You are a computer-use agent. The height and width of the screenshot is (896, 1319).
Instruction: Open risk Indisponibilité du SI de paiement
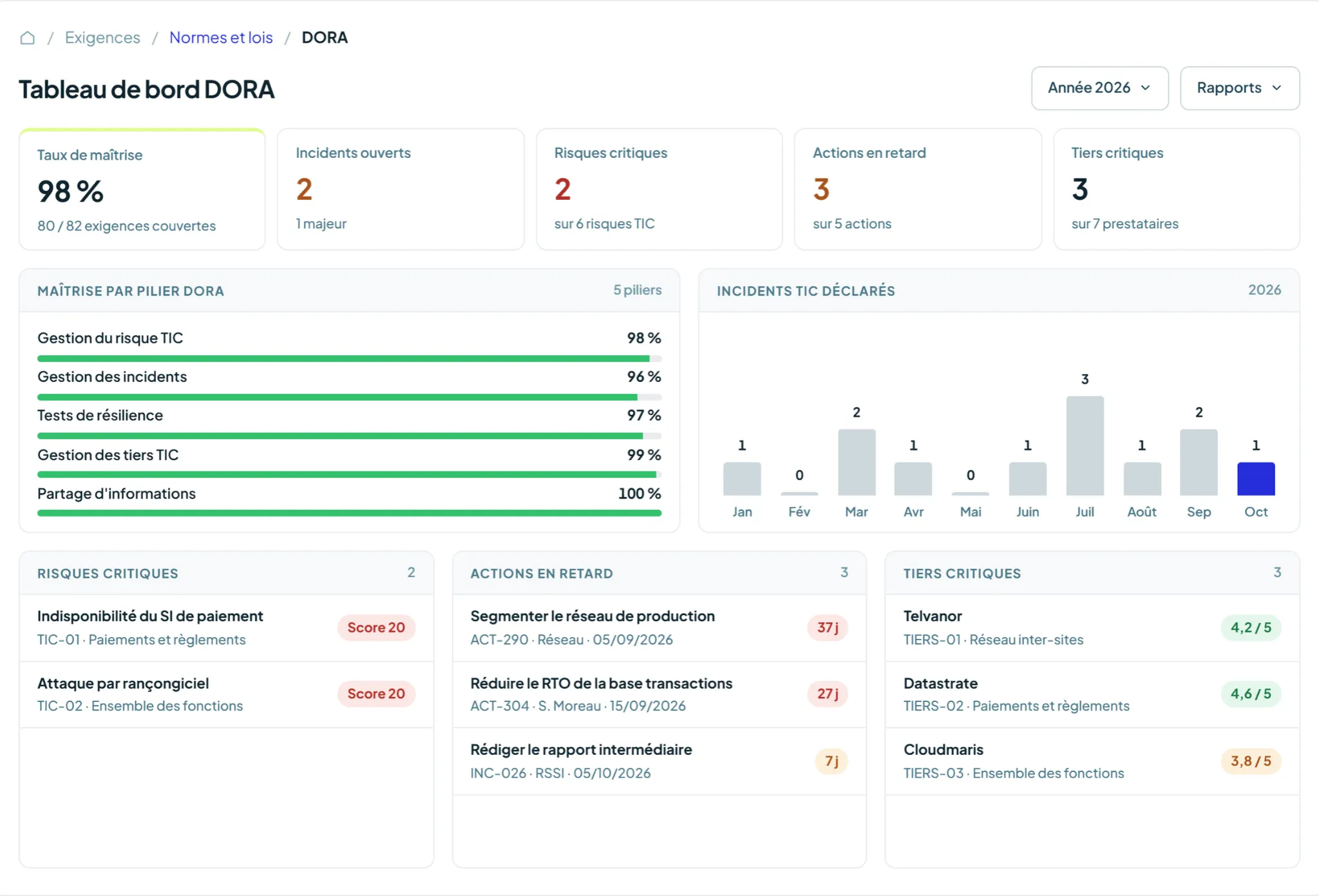pos(226,628)
